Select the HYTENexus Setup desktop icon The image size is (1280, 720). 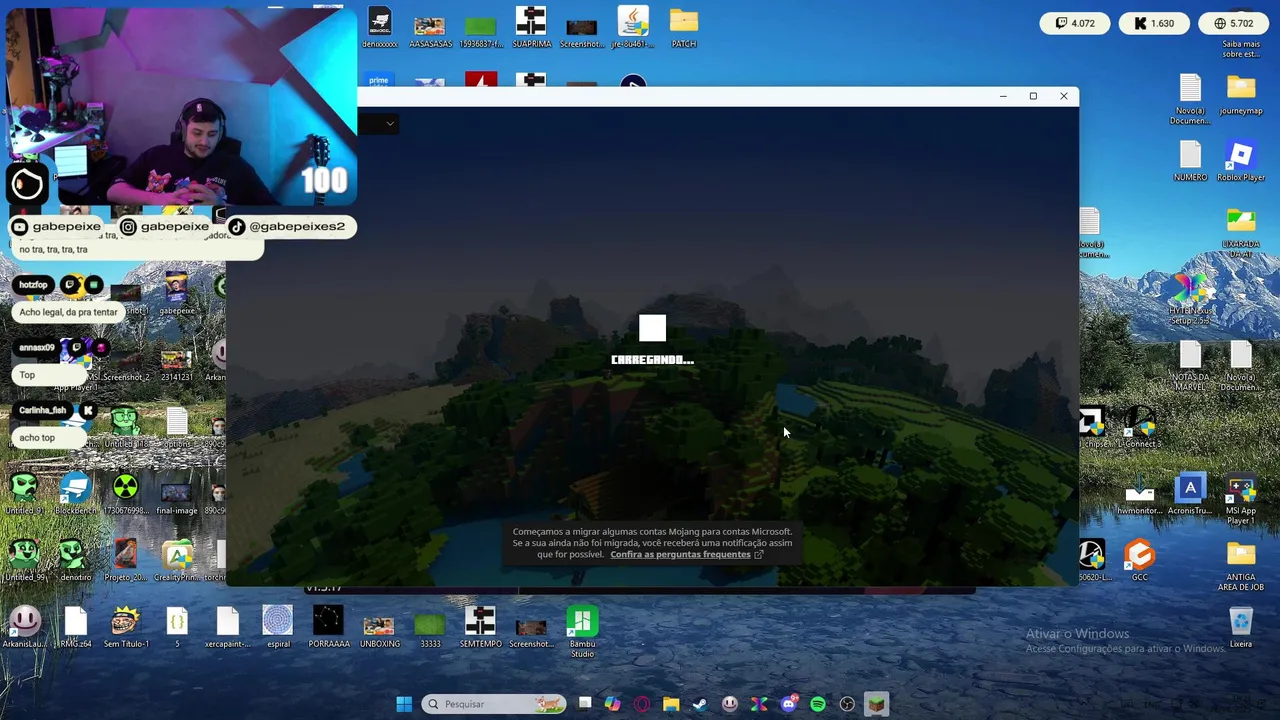(1190, 299)
